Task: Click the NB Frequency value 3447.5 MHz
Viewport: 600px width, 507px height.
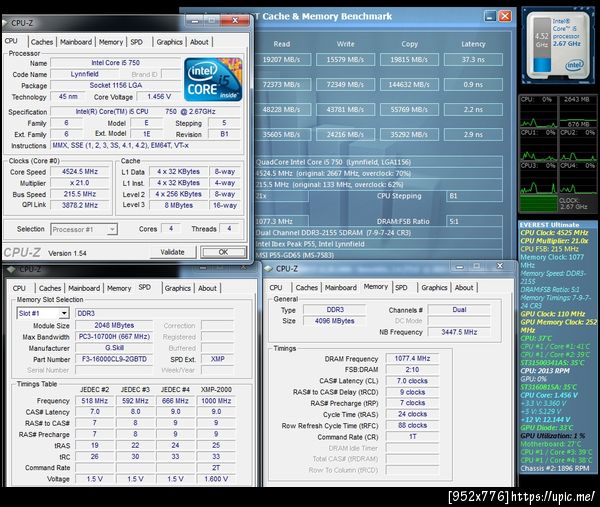Action: [459, 332]
